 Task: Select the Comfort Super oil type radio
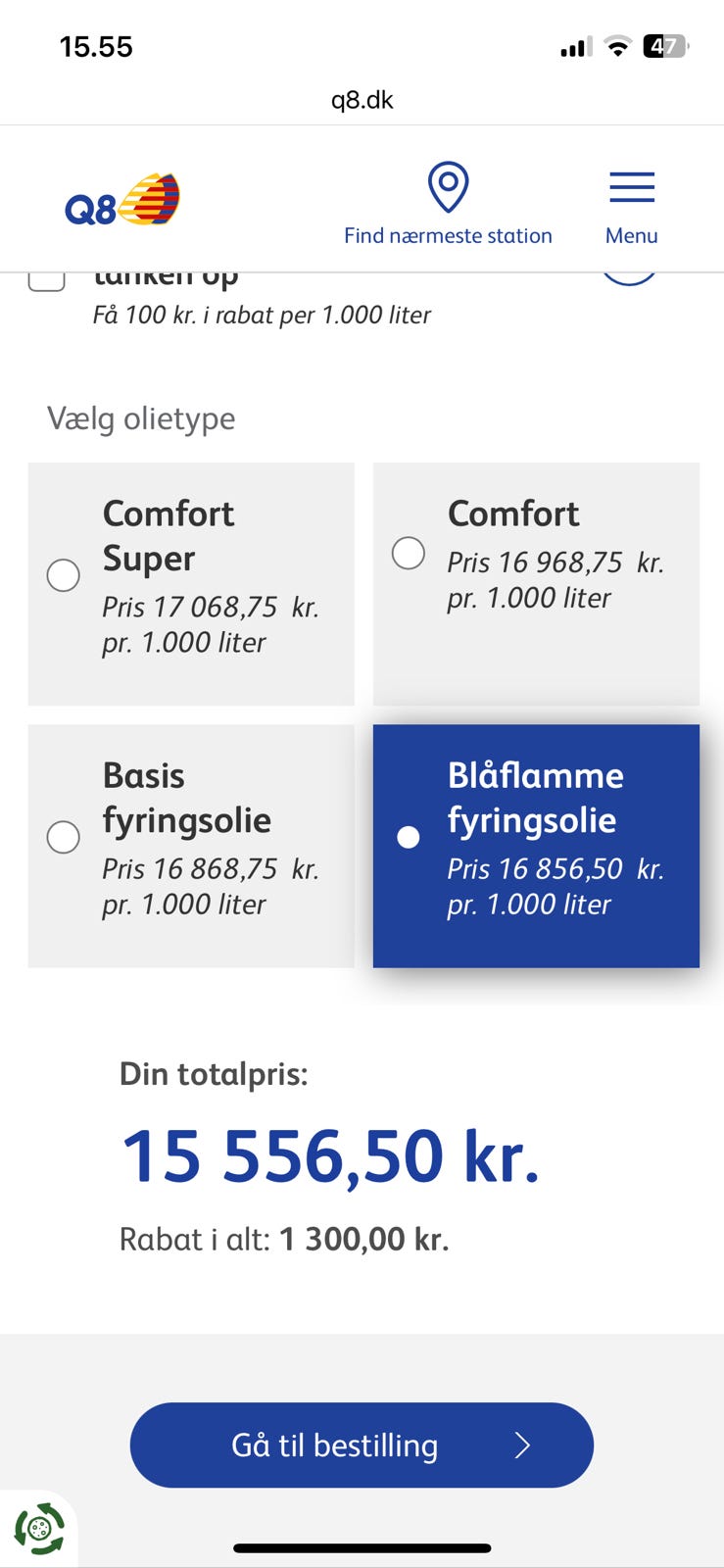pos(64,575)
